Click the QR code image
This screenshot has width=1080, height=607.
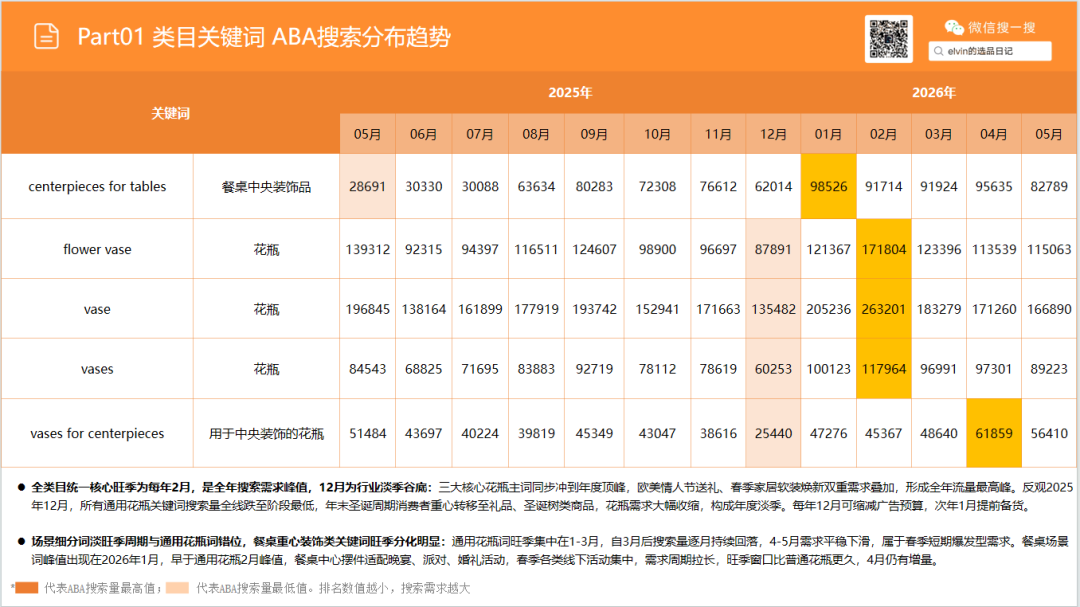tap(889, 39)
